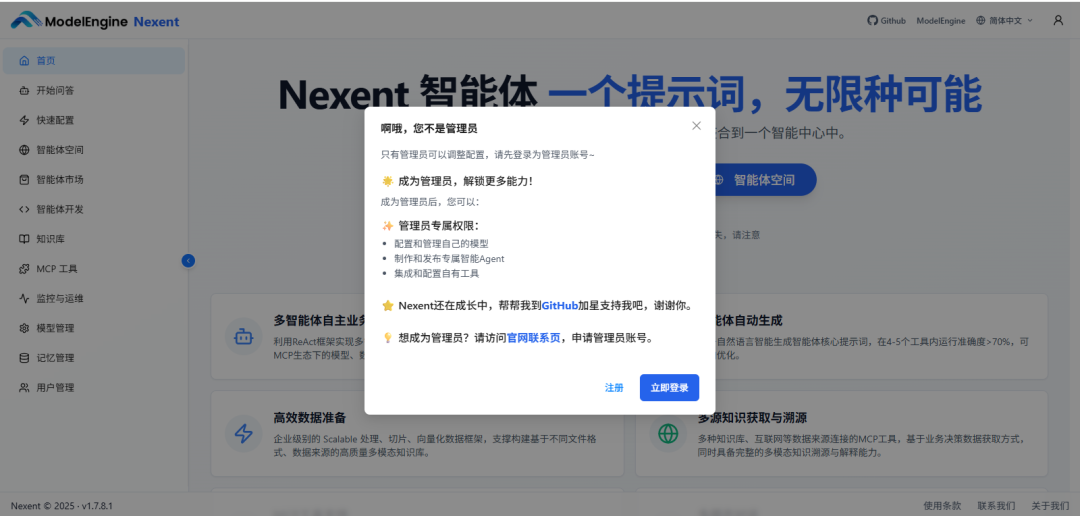The height and width of the screenshot is (516, 1080).
Task: Click the 注册 button in dialog
Action: (x=614, y=387)
